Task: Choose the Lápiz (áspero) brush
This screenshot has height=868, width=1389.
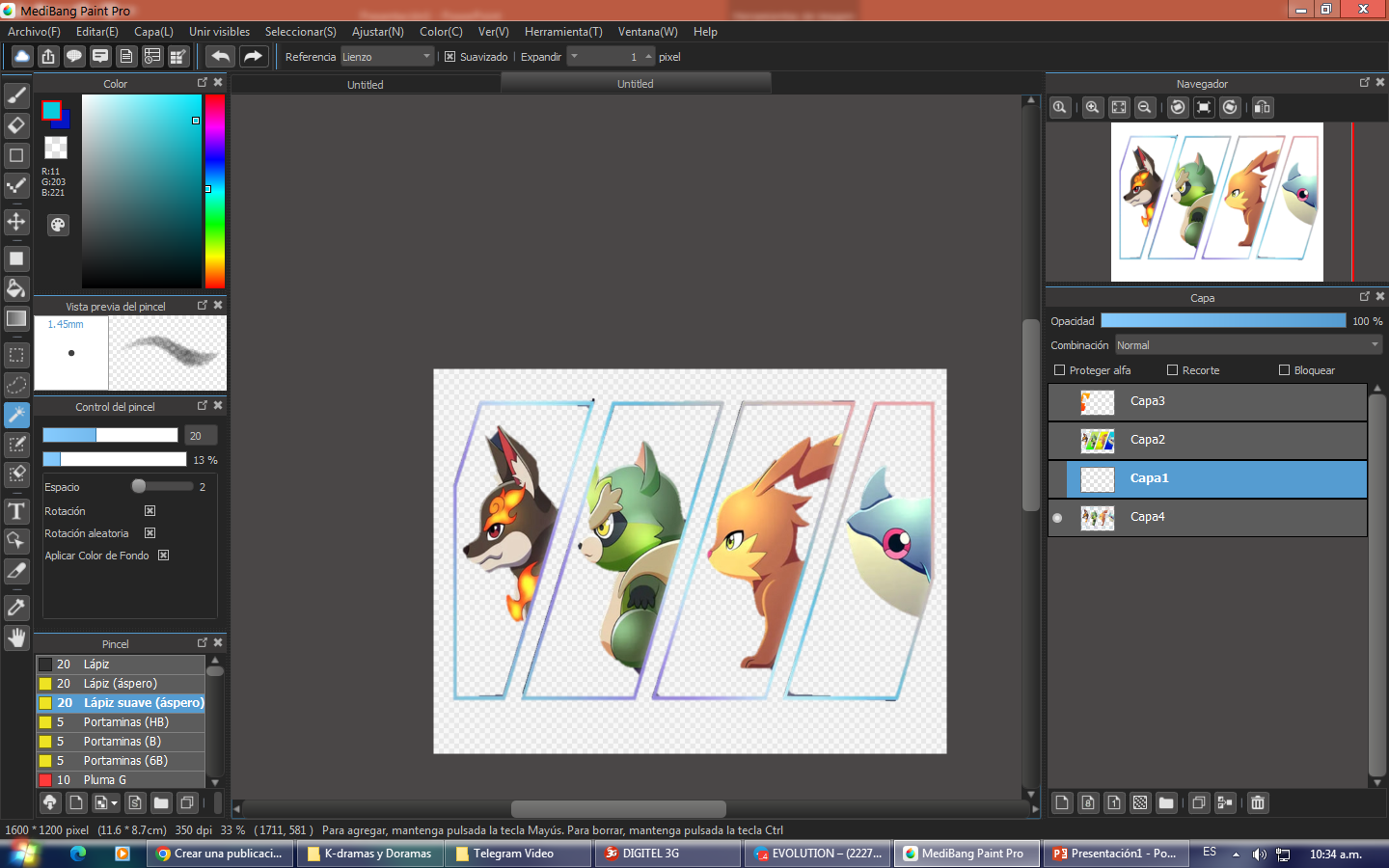Action: [121, 684]
